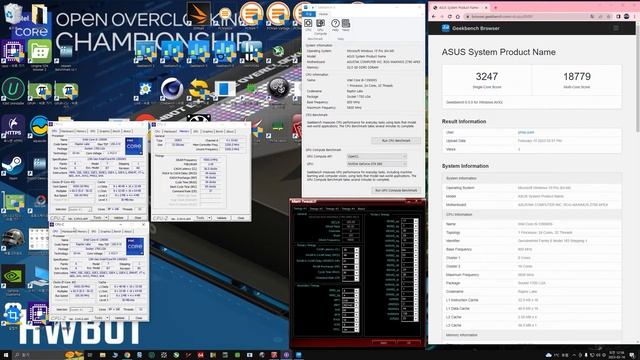Screen dimensions: 640x360
Task: Open the user profile link under Result Information
Action: click(x=526, y=132)
